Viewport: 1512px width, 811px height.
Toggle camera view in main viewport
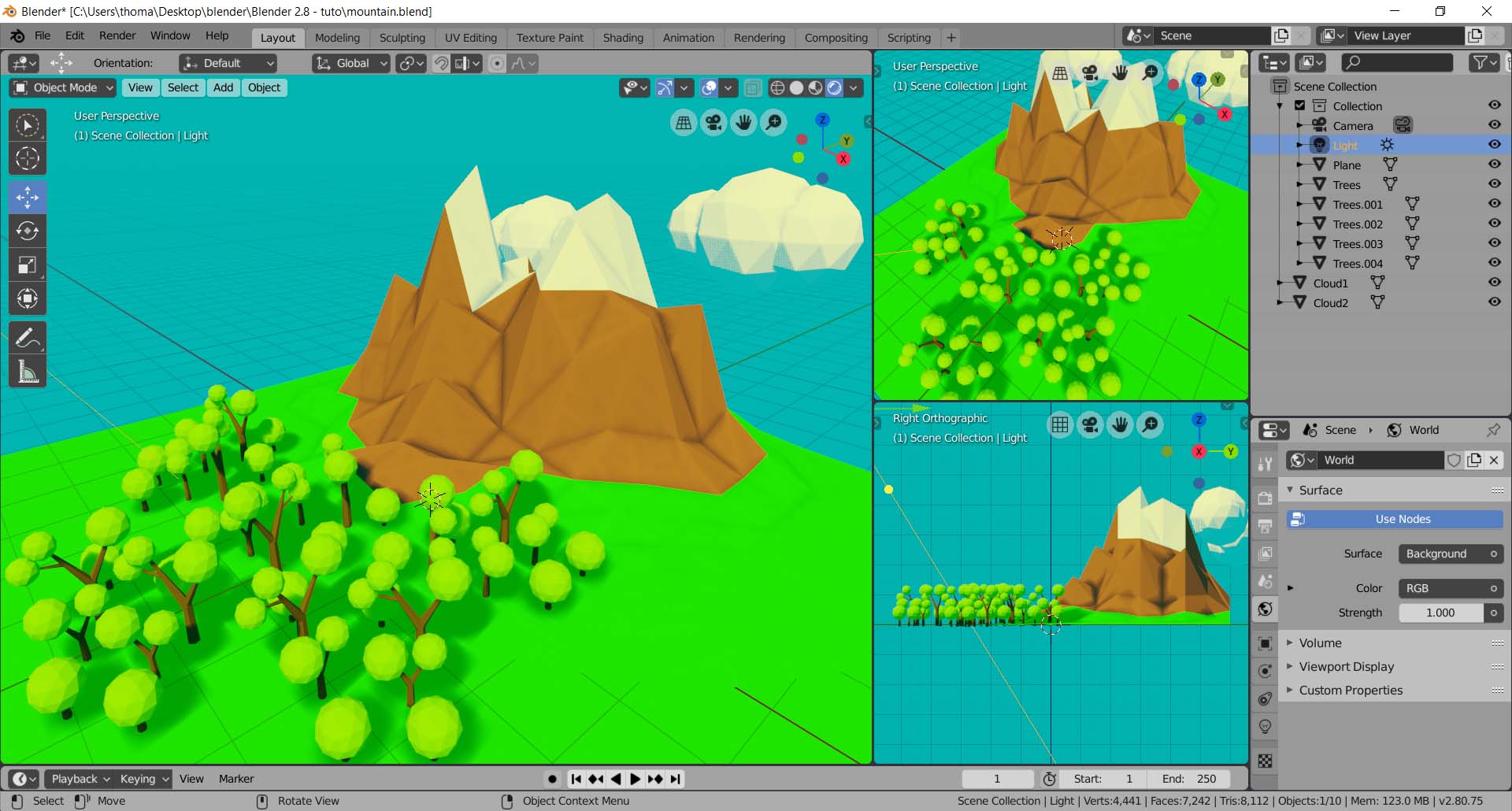tap(713, 122)
